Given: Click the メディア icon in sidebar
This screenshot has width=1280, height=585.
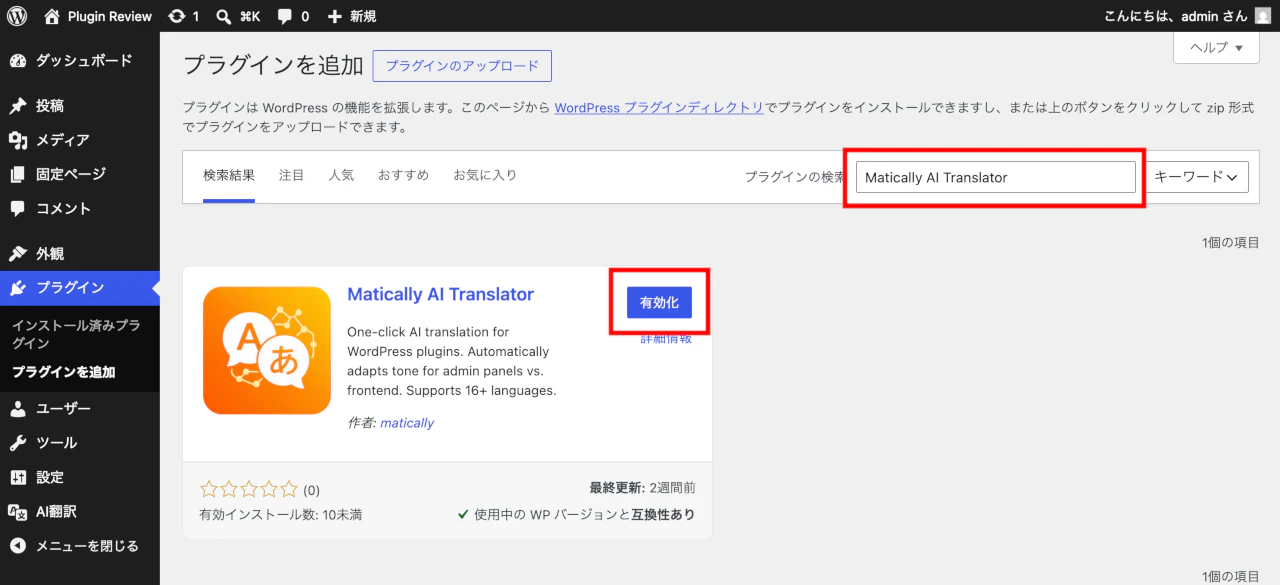Looking at the screenshot, I should point(18,140).
